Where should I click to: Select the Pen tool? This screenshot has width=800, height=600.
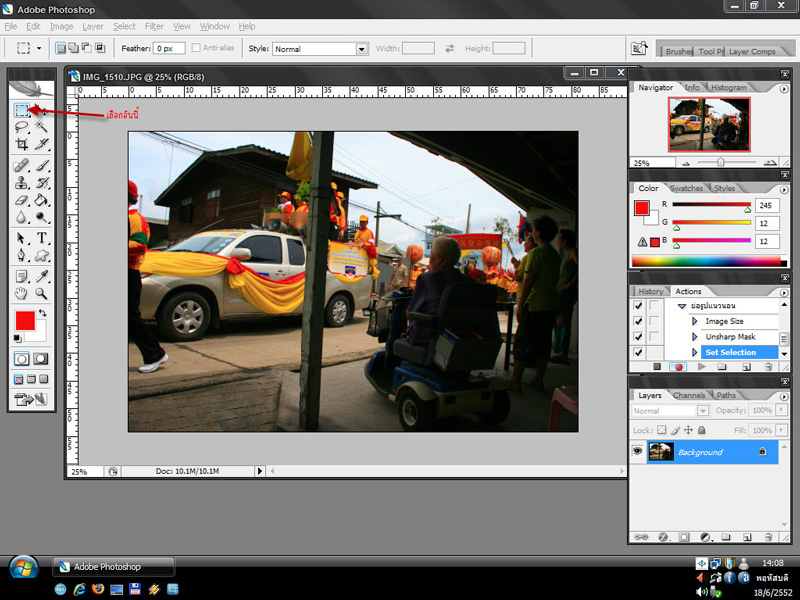coord(21,255)
